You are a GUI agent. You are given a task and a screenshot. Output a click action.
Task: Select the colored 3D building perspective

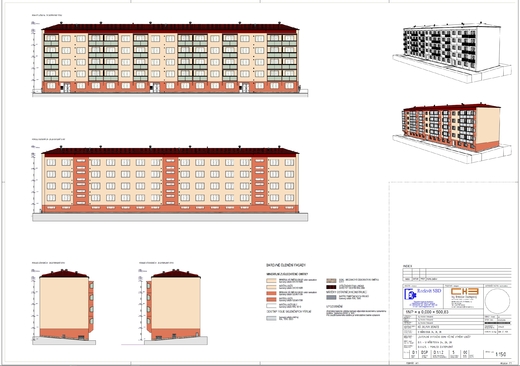coord(452,133)
